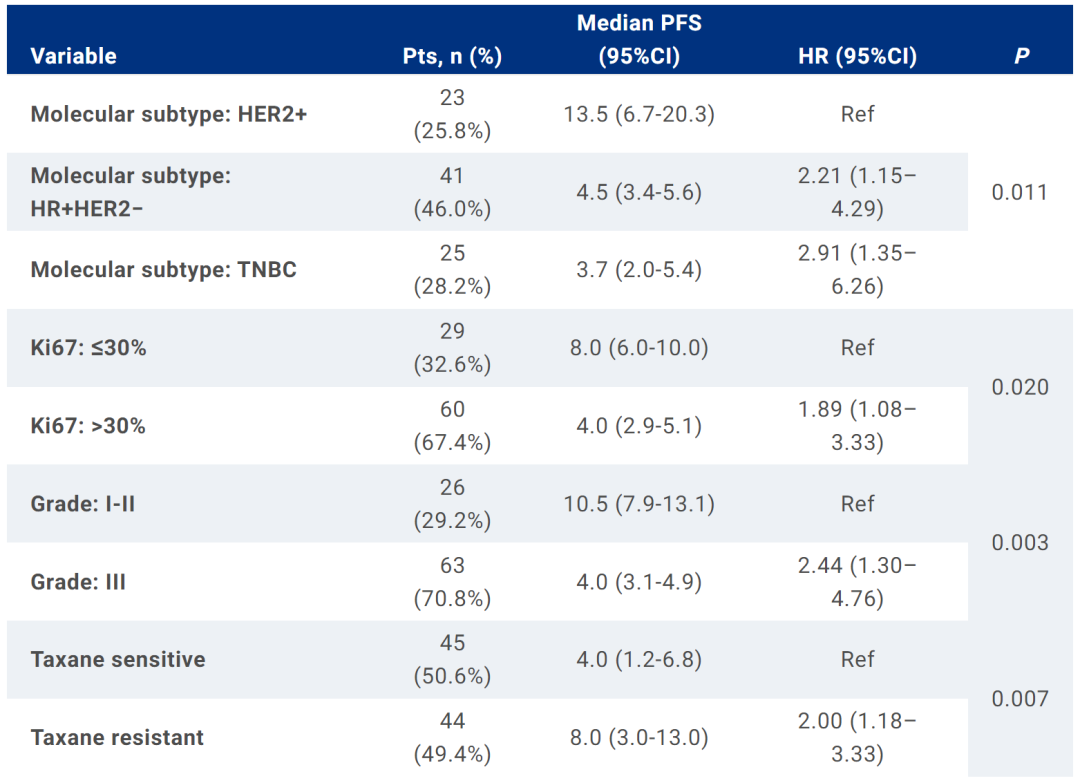Image resolution: width=1080 pixels, height=783 pixels.
Task: Click the P value 0.003
Action: pyautogui.click(x=1020, y=543)
